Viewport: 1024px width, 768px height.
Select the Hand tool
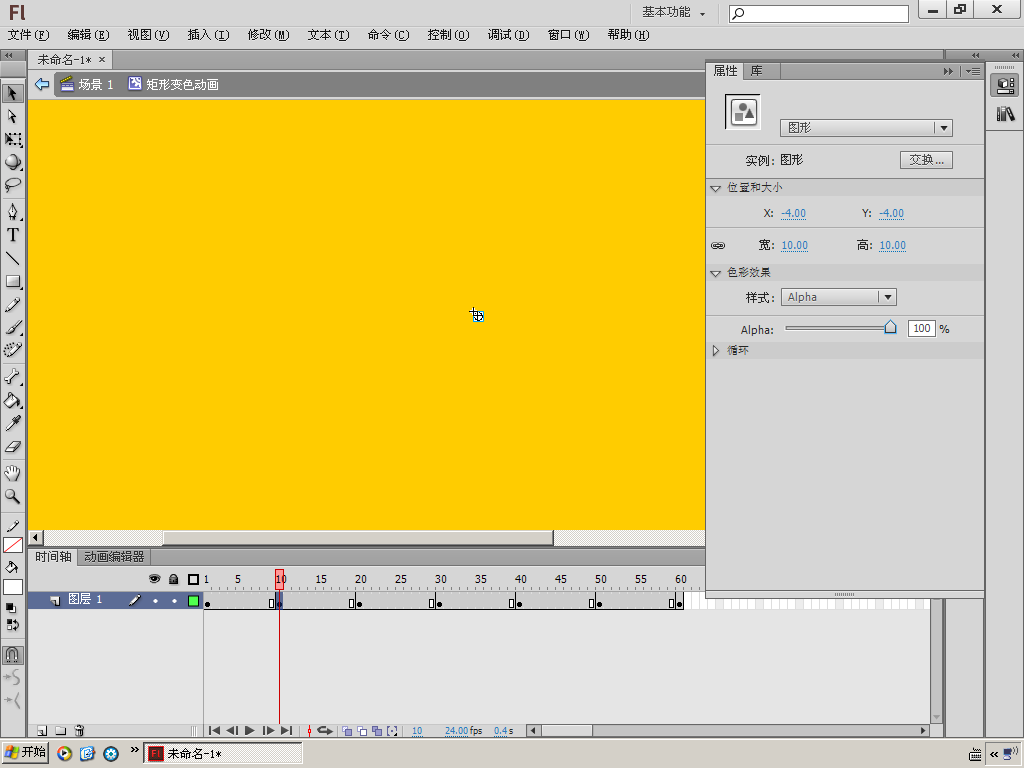pos(13,472)
